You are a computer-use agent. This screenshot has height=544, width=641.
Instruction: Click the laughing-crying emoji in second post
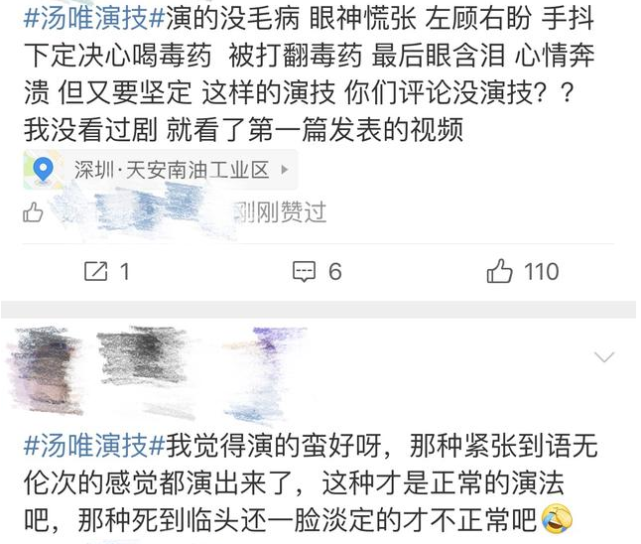[x=557, y=519]
